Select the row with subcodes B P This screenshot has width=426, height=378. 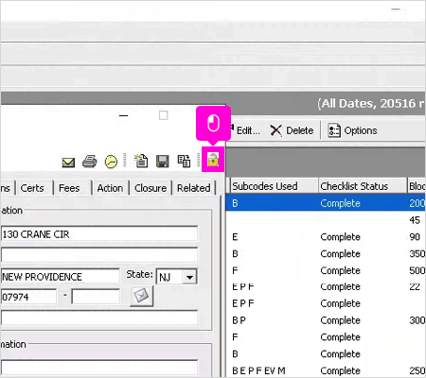pos(326,320)
